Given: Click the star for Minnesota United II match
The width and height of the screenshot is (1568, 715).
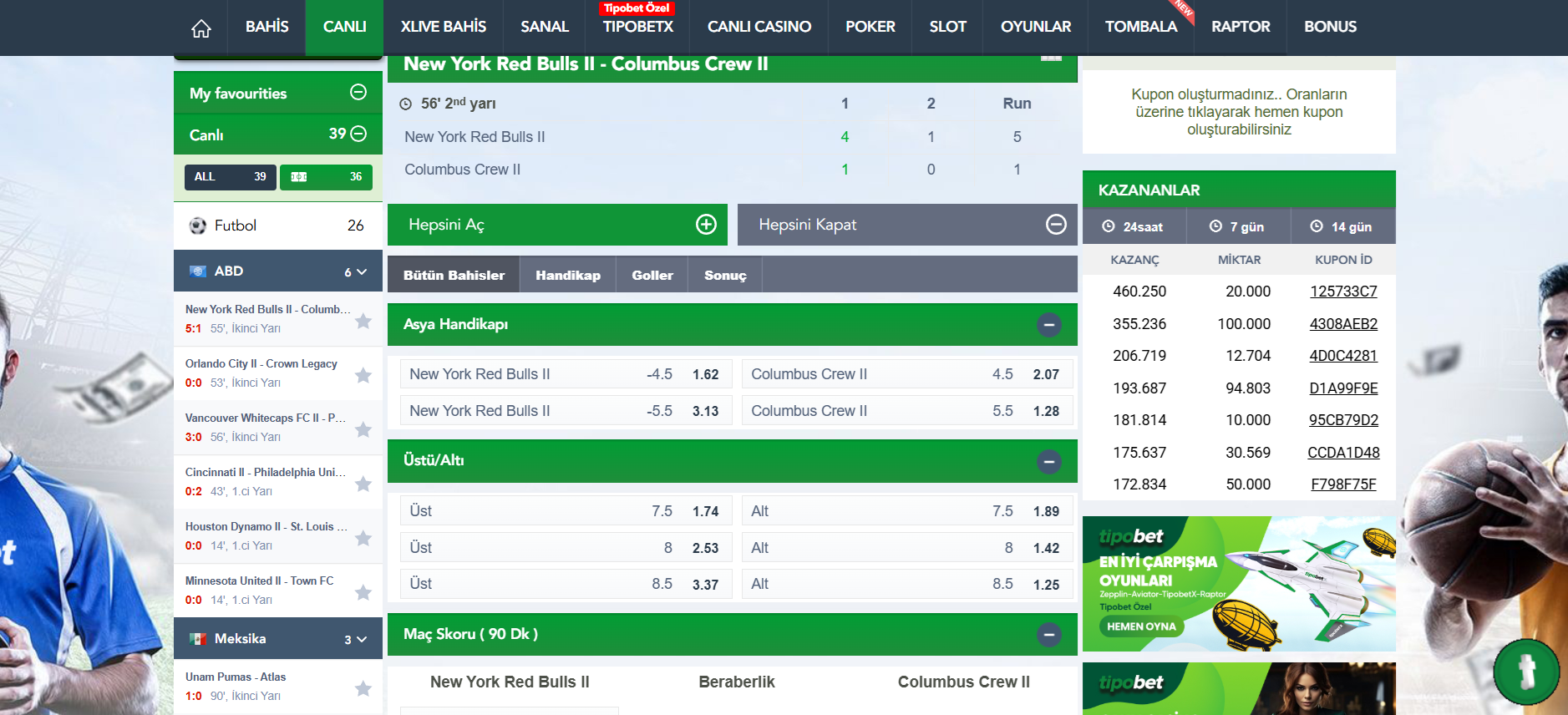Looking at the screenshot, I should (x=363, y=592).
